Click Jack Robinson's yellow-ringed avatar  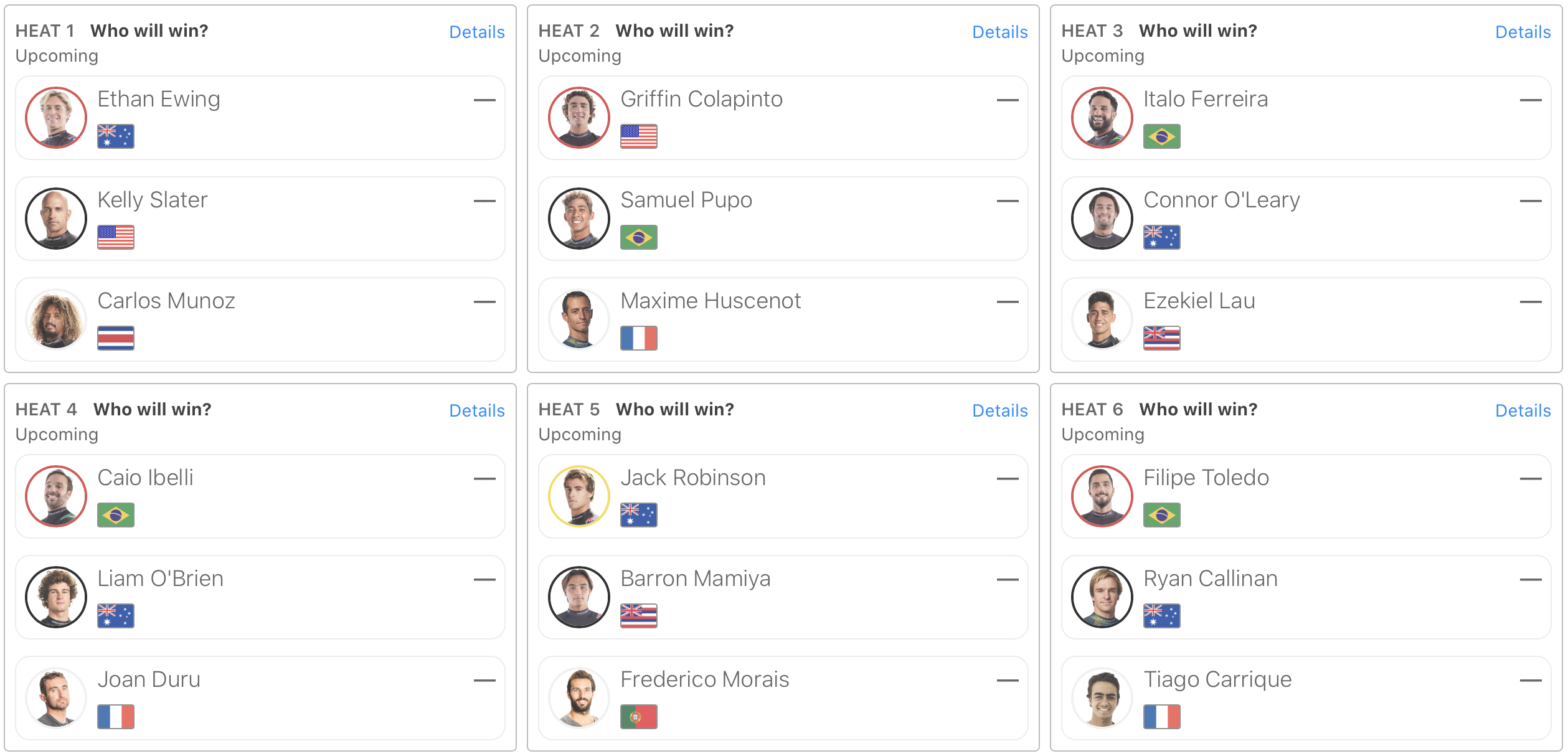pyautogui.click(x=579, y=496)
